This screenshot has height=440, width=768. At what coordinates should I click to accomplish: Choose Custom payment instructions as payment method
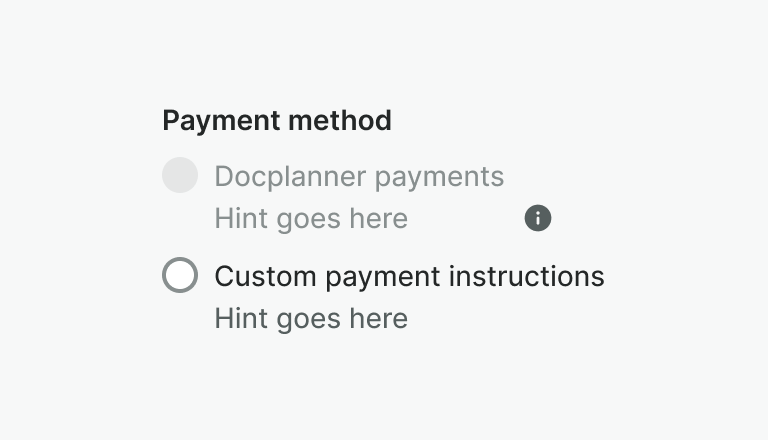point(180,275)
